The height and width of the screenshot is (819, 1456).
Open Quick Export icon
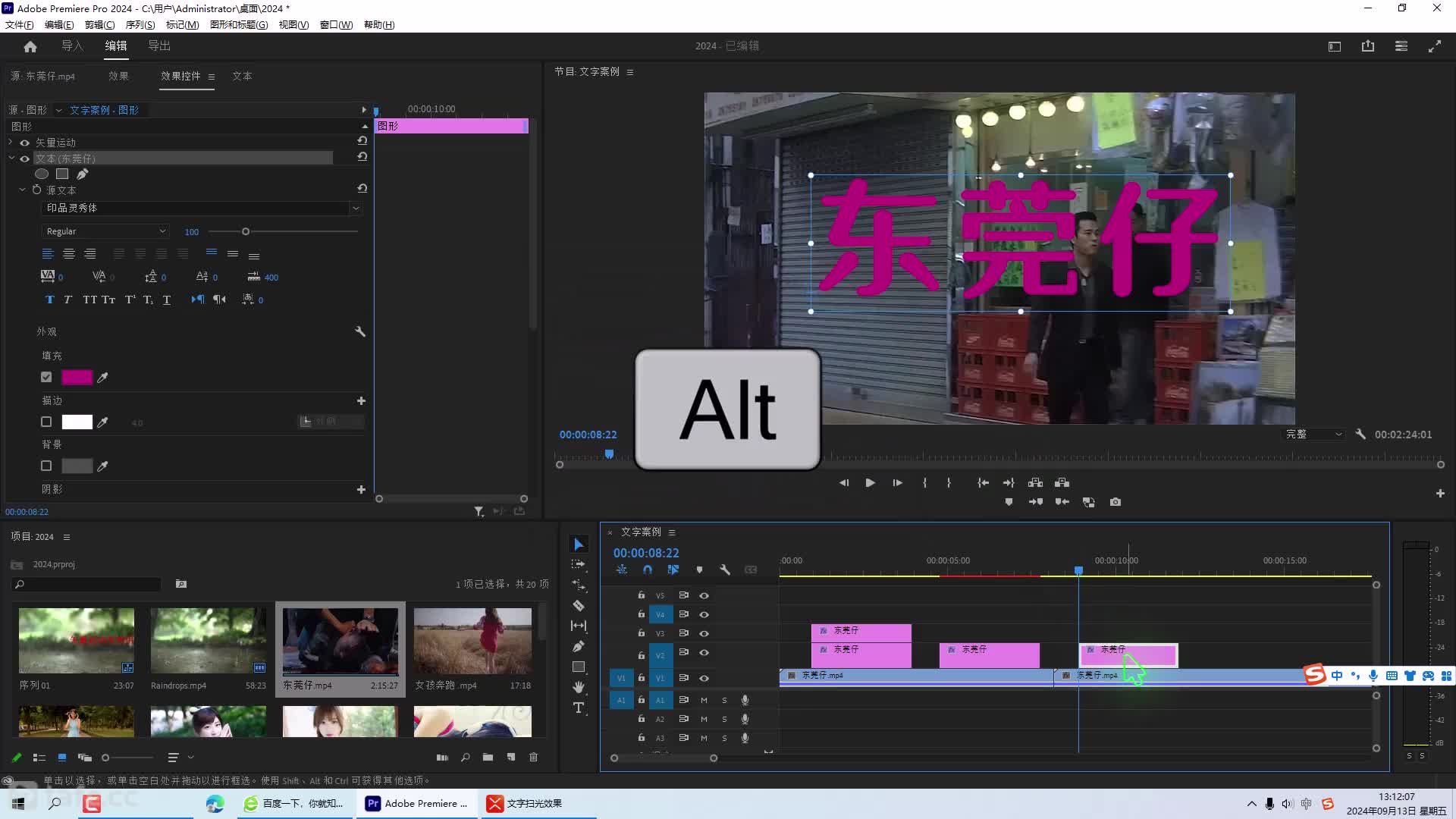(x=1368, y=46)
